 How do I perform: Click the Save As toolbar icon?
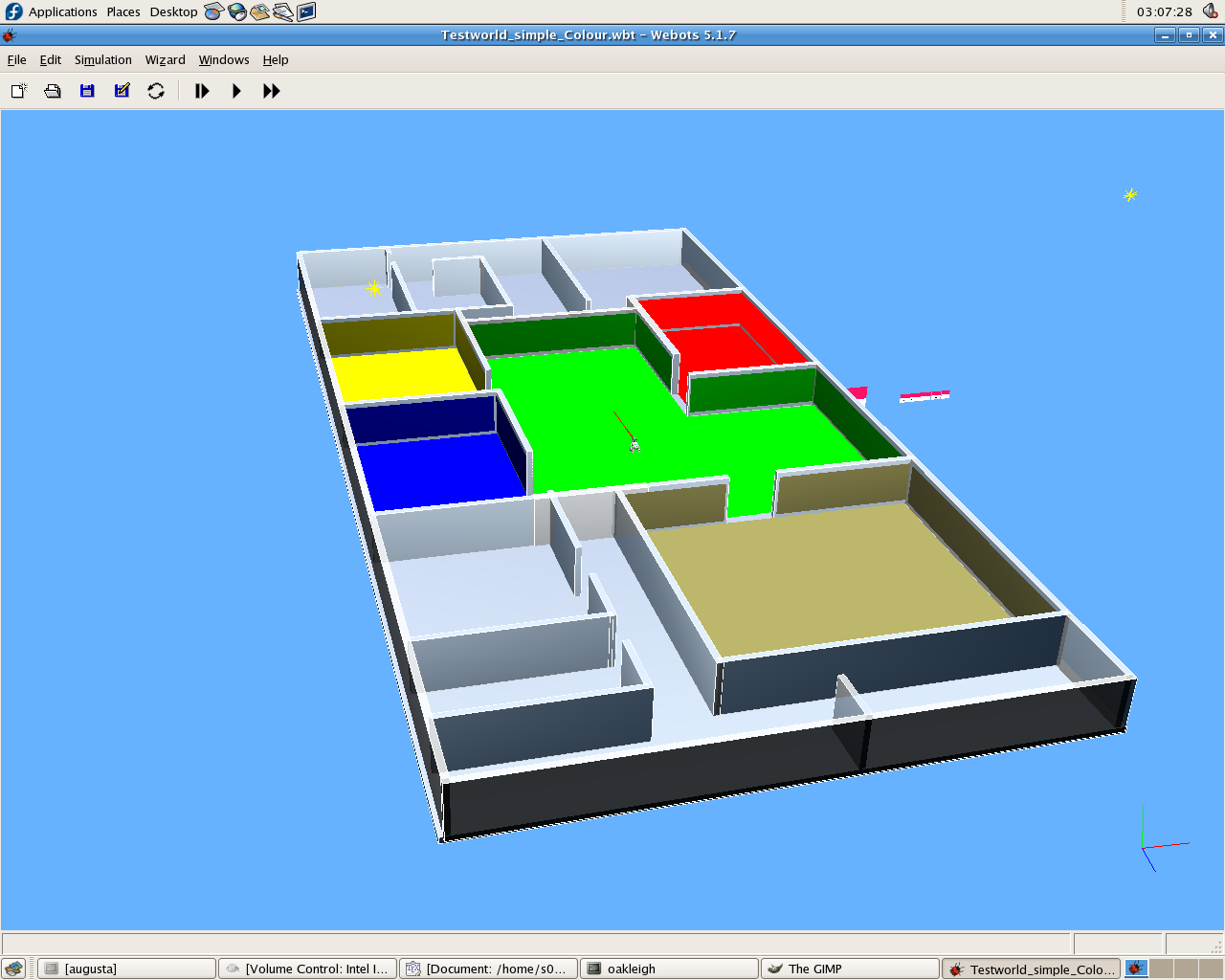point(122,91)
